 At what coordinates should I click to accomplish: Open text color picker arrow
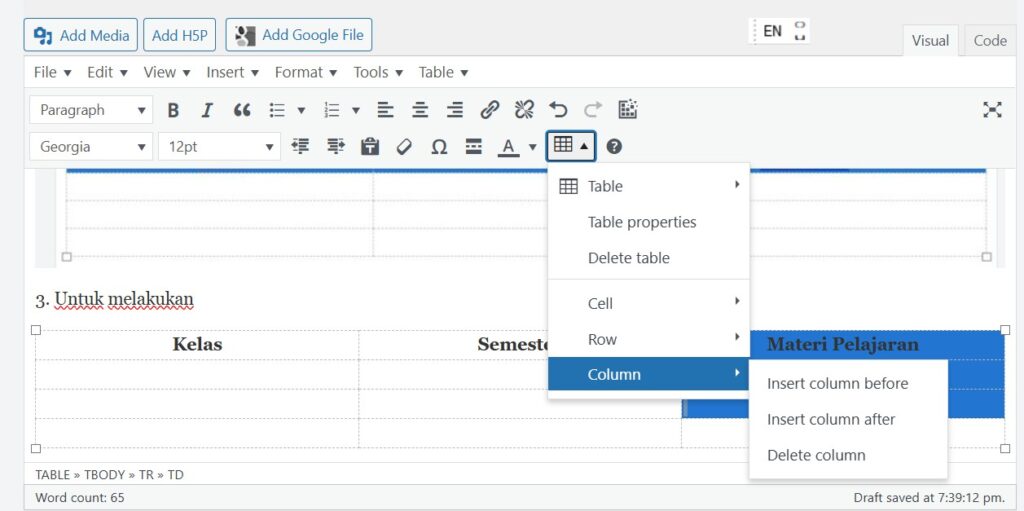tap(532, 148)
